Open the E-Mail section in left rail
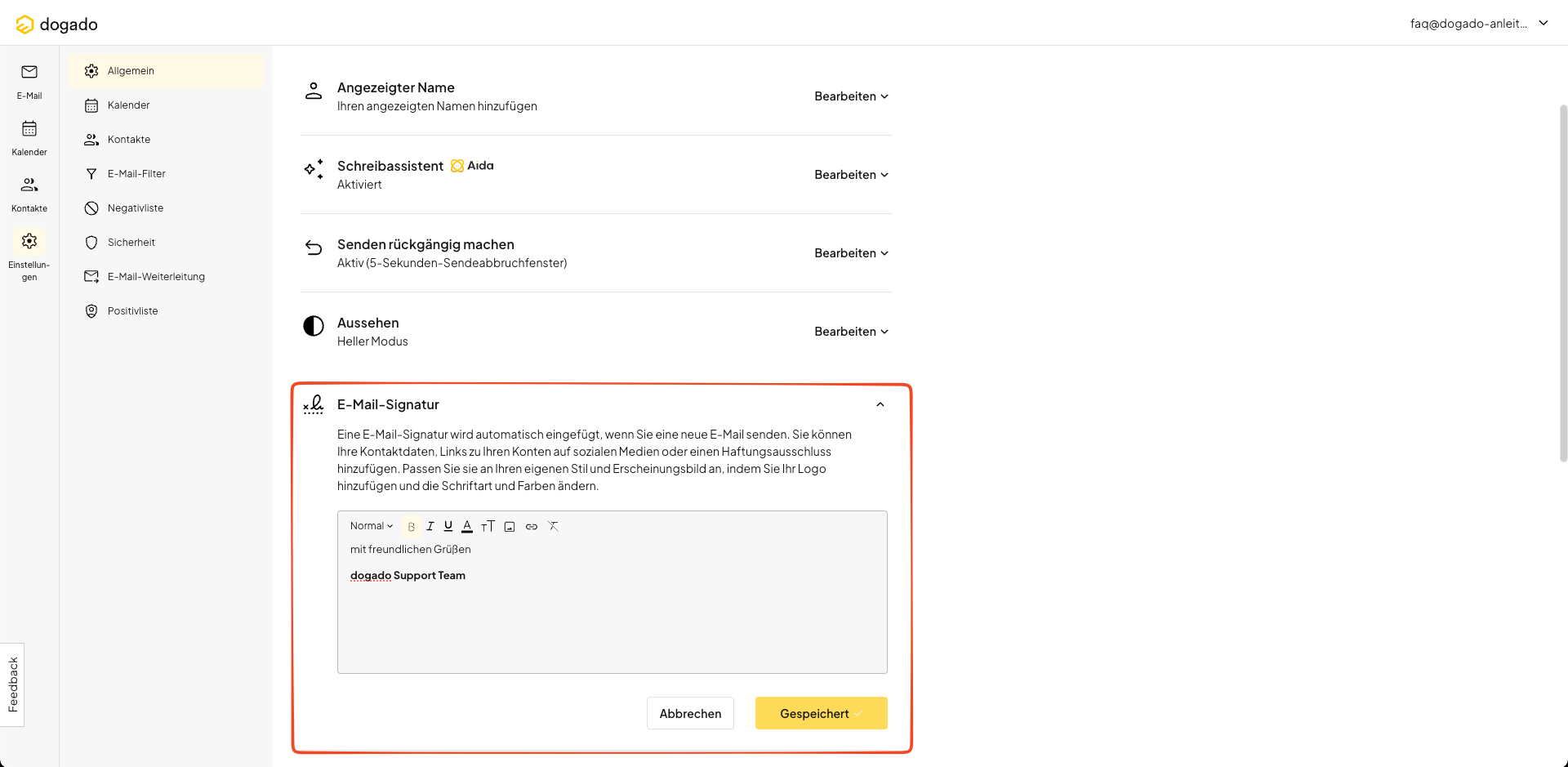 coord(29,82)
